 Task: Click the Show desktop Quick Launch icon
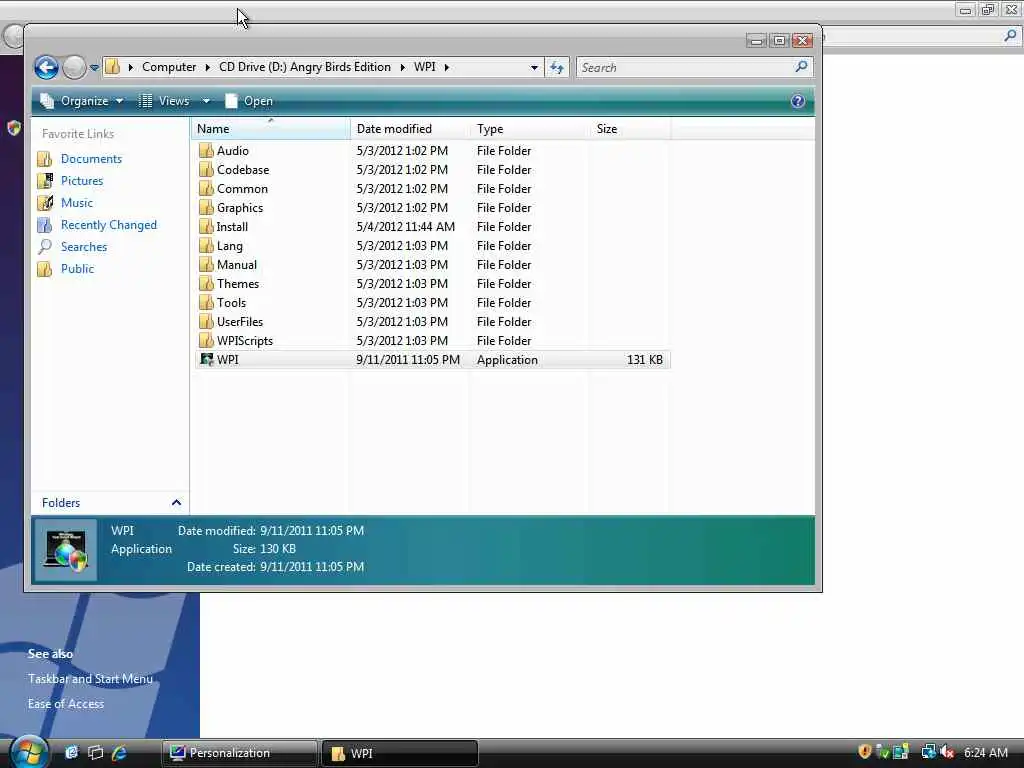pyautogui.click(x=71, y=753)
